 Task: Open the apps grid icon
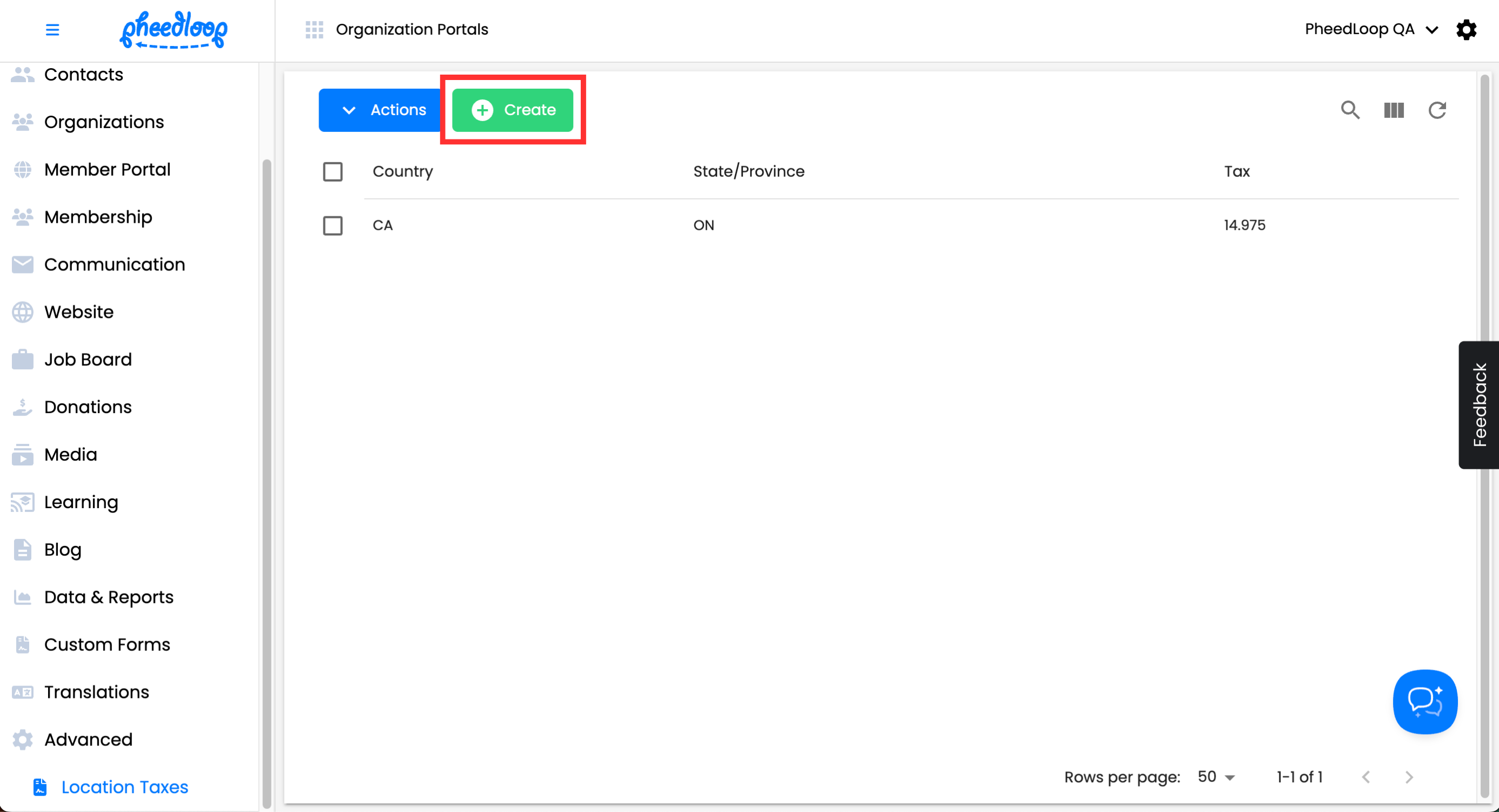pyautogui.click(x=314, y=29)
